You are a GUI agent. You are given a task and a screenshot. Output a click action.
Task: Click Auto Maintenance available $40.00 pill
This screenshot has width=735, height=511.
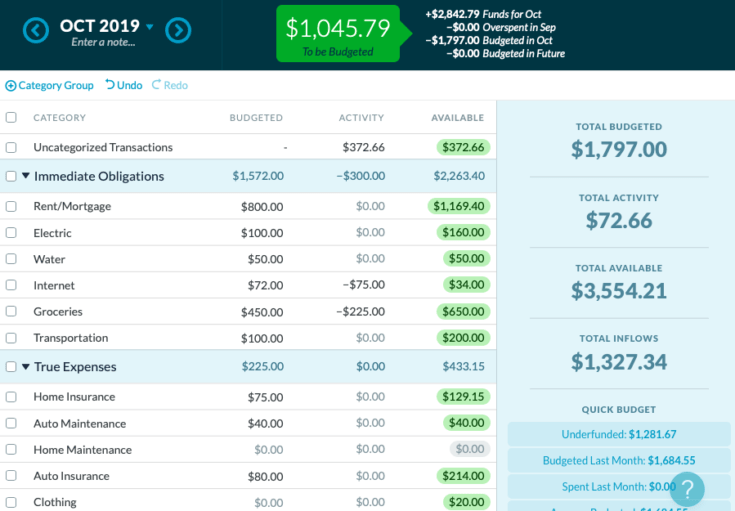pyautogui.click(x=466, y=423)
